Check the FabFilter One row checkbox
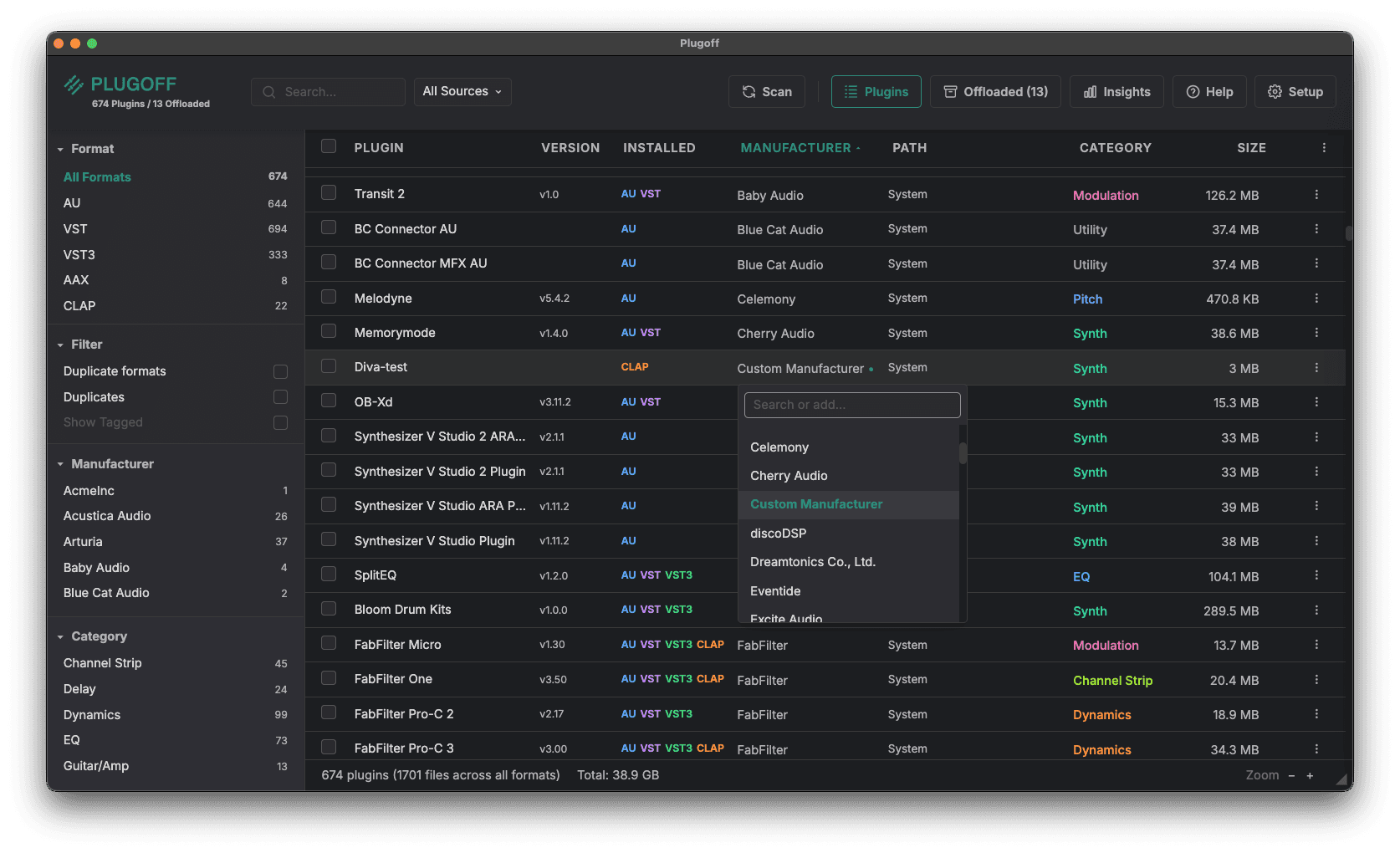The width and height of the screenshot is (1400, 853). tap(329, 678)
